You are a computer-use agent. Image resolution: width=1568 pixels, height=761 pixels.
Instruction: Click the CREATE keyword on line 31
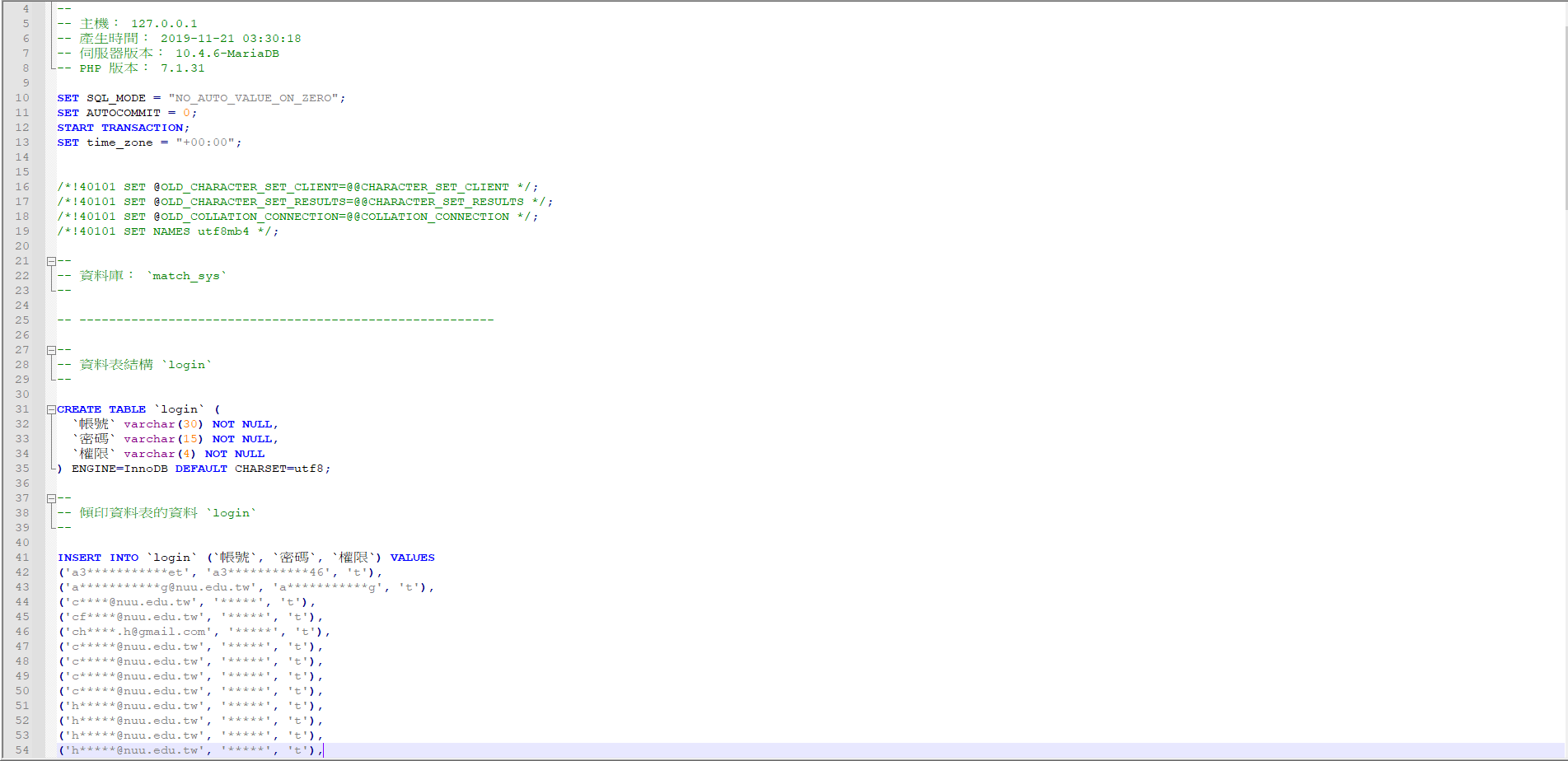tap(79, 409)
